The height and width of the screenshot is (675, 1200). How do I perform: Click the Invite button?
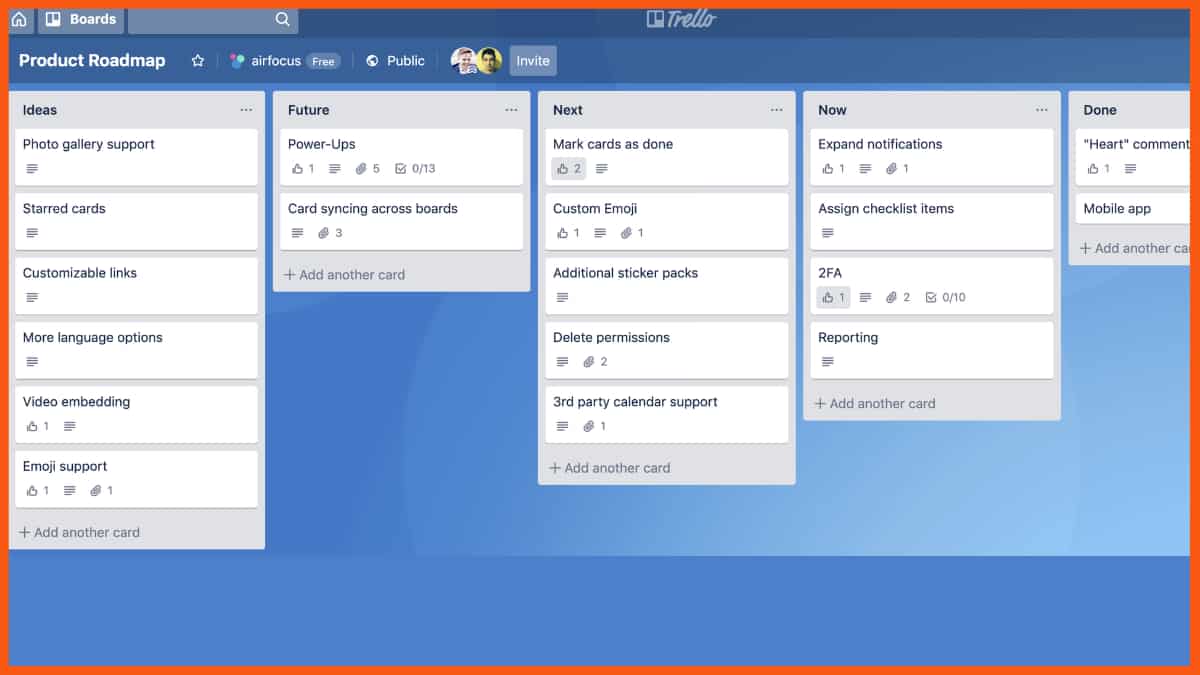point(532,60)
